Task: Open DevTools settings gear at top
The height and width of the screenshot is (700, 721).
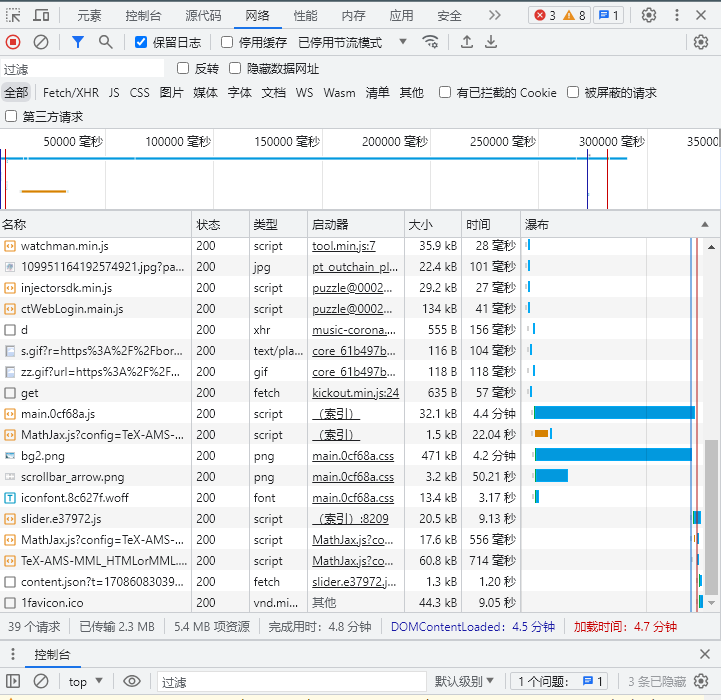Action: click(x=649, y=15)
